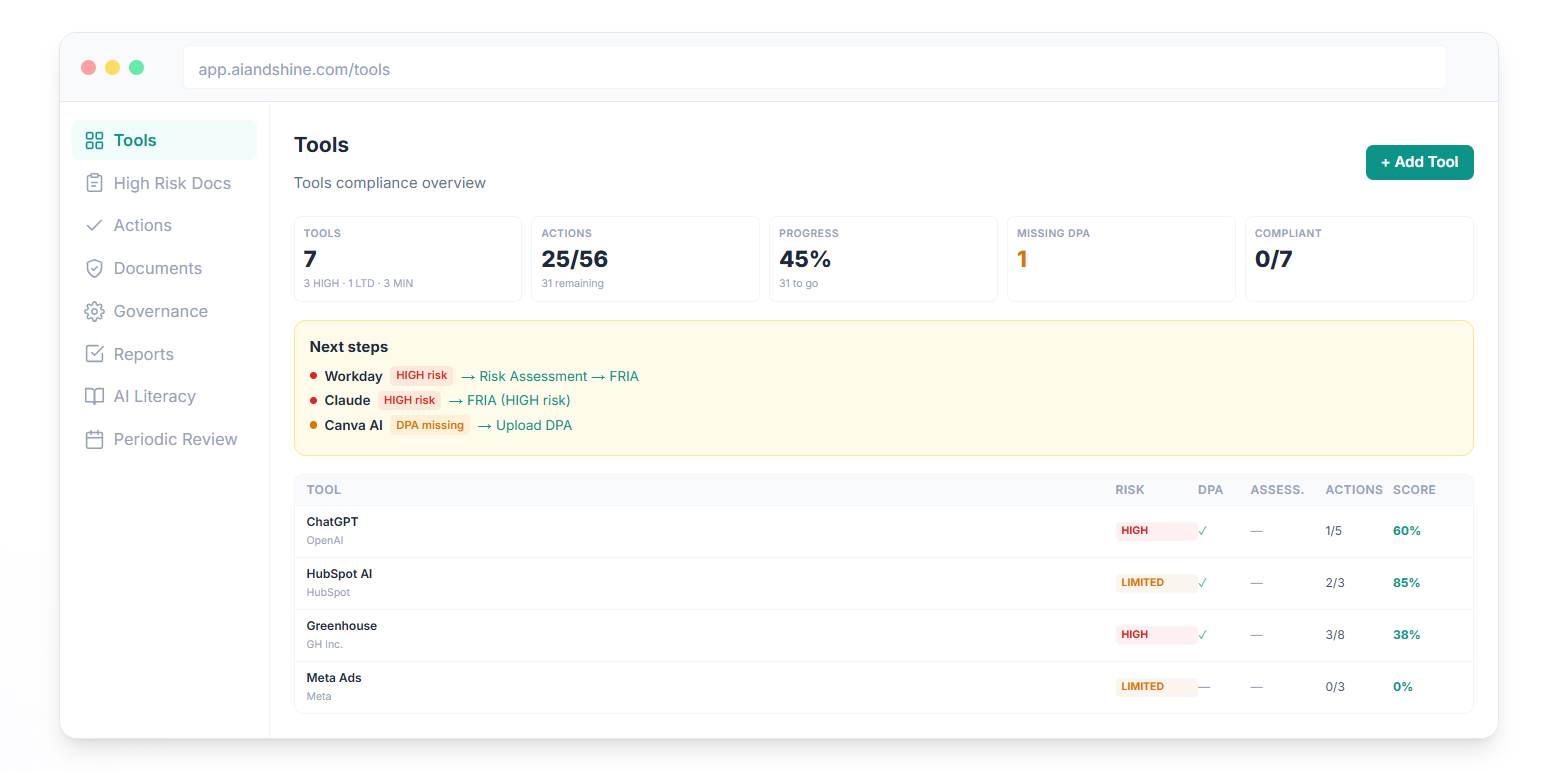Click the AI Literacy book icon
Image resolution: width=1549 pixels, height=771 pixels.
click(x=94, y=396)
